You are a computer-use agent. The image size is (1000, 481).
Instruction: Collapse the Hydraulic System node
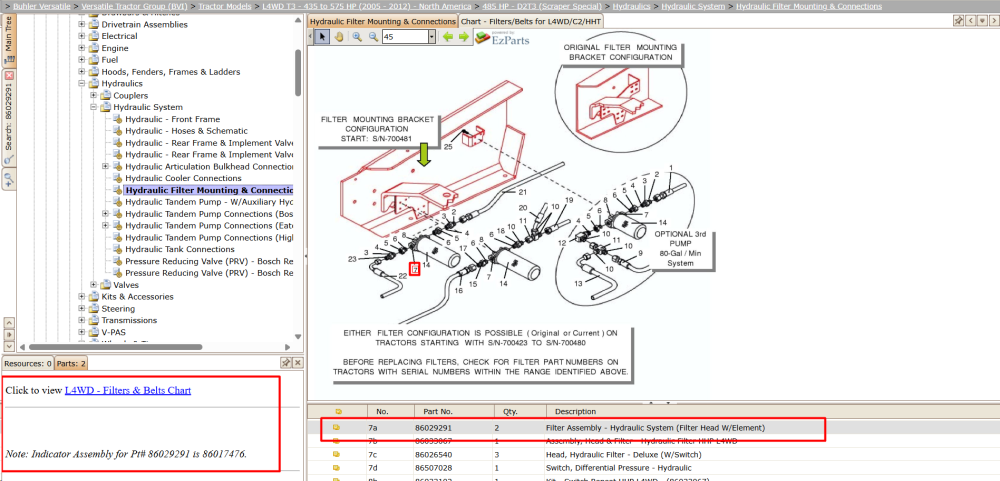94,107
